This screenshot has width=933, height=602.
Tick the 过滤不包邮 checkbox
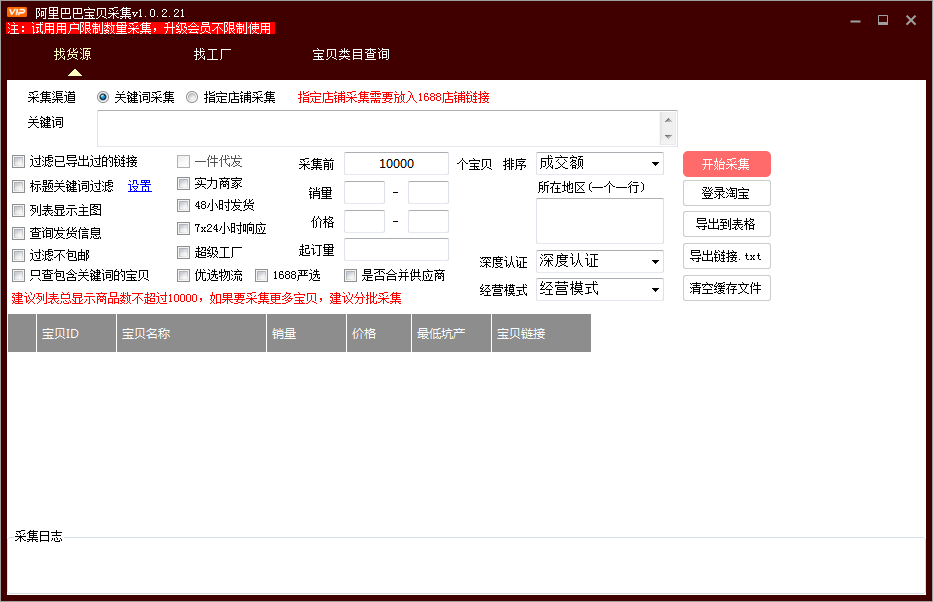(x=18, y=255)
